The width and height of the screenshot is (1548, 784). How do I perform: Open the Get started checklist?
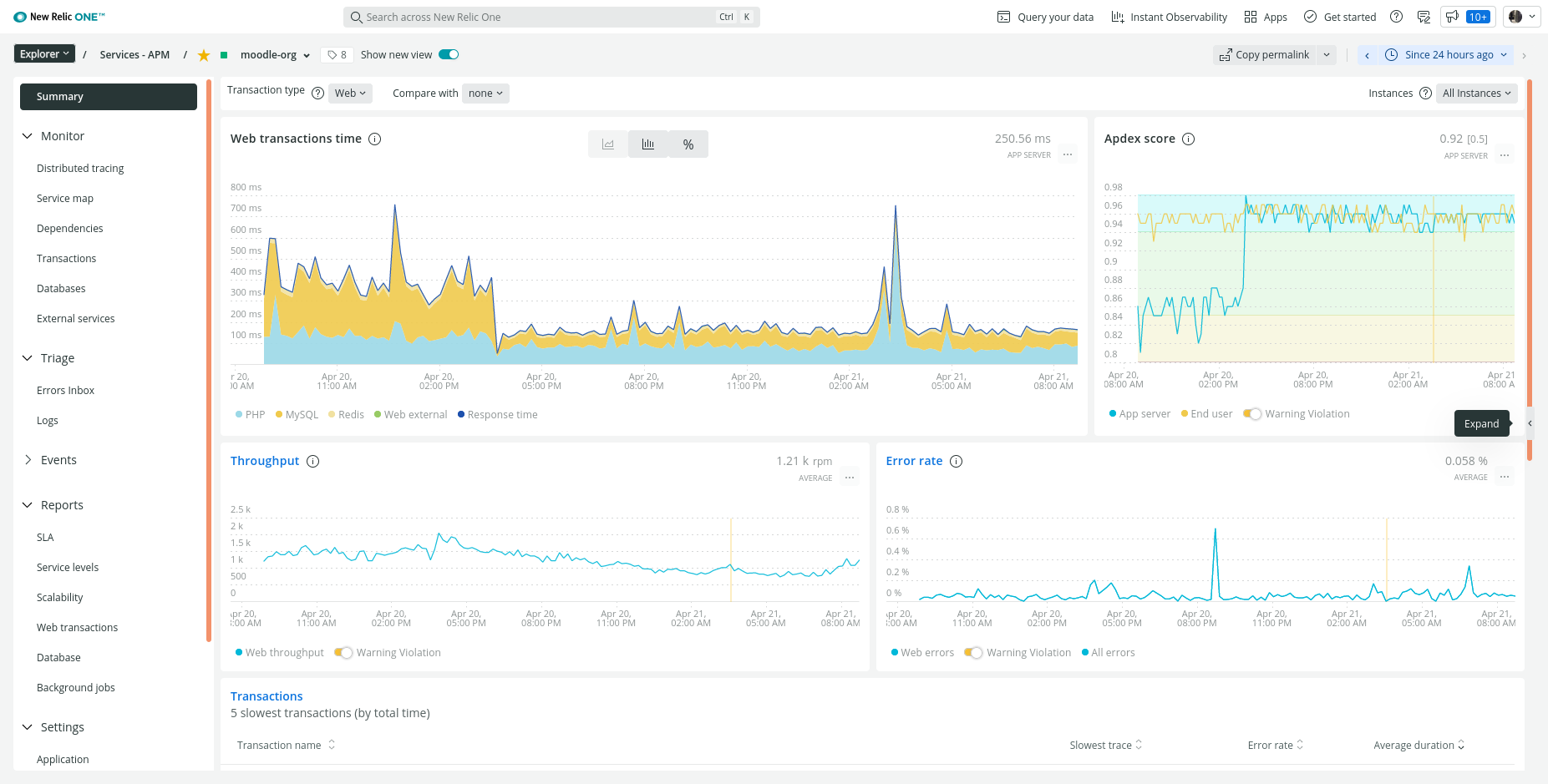click(1340, 17)
